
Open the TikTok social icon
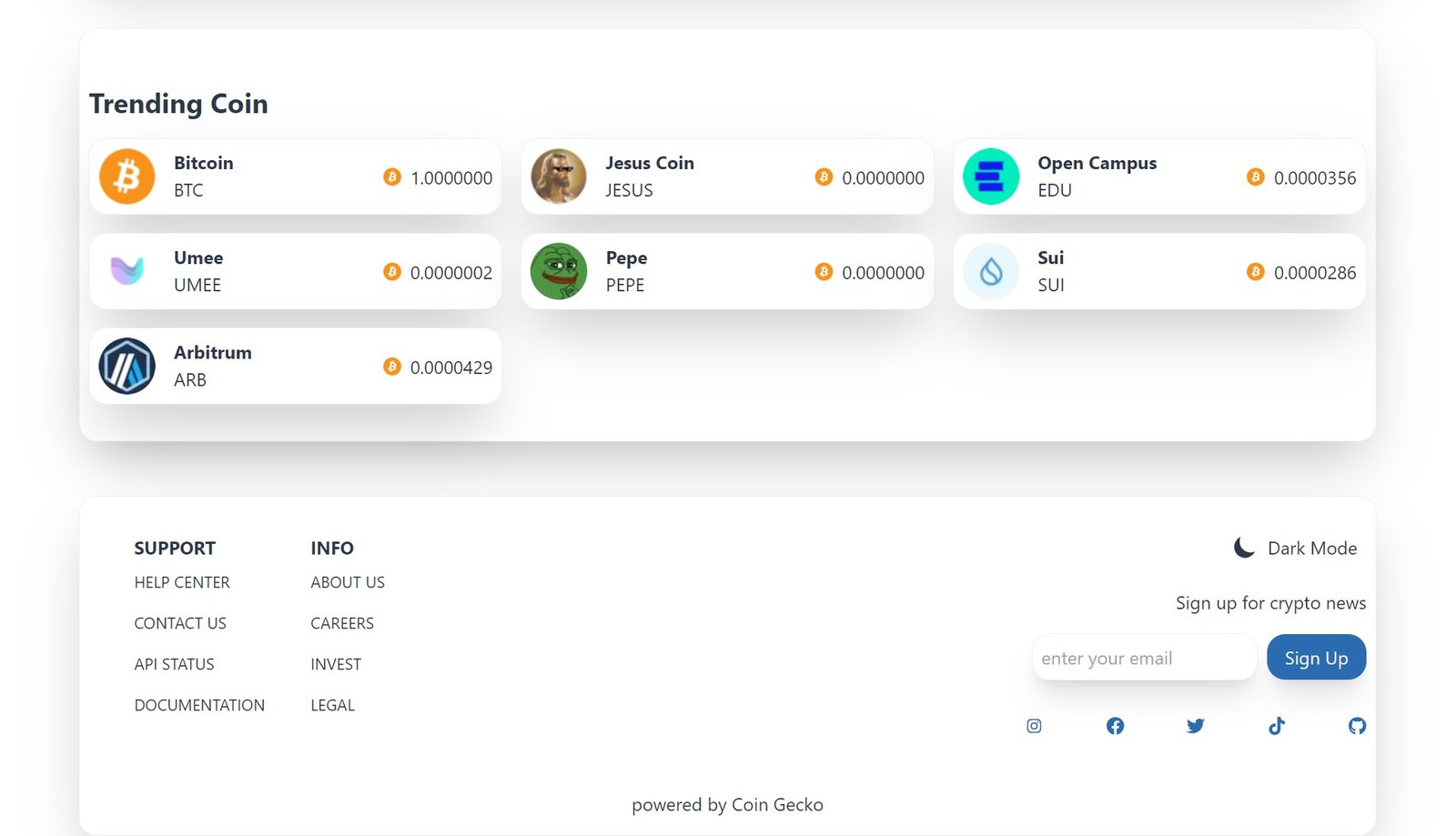pos(1277,726)
